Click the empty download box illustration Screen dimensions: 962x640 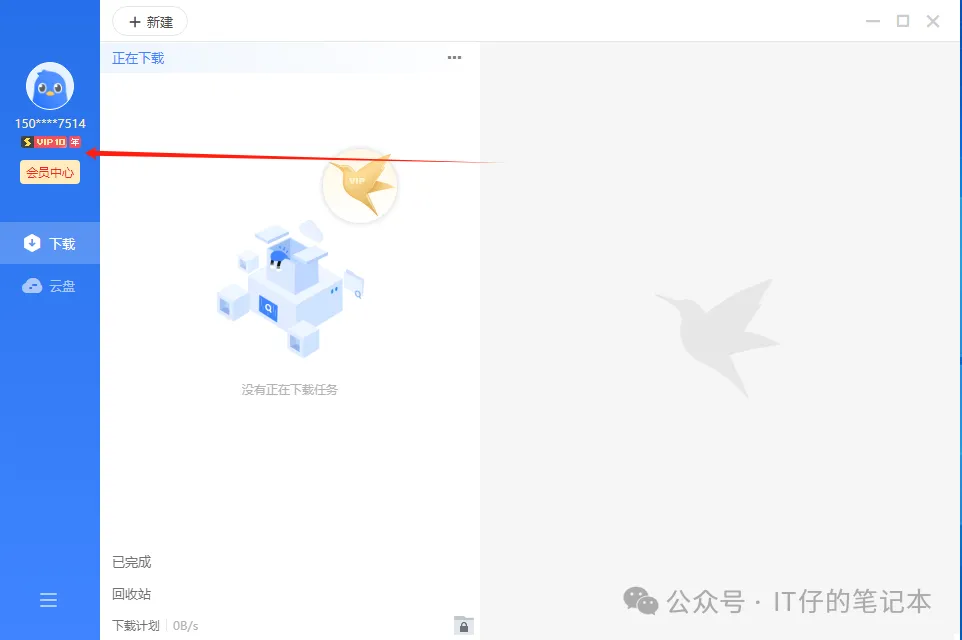click(290, 288)
